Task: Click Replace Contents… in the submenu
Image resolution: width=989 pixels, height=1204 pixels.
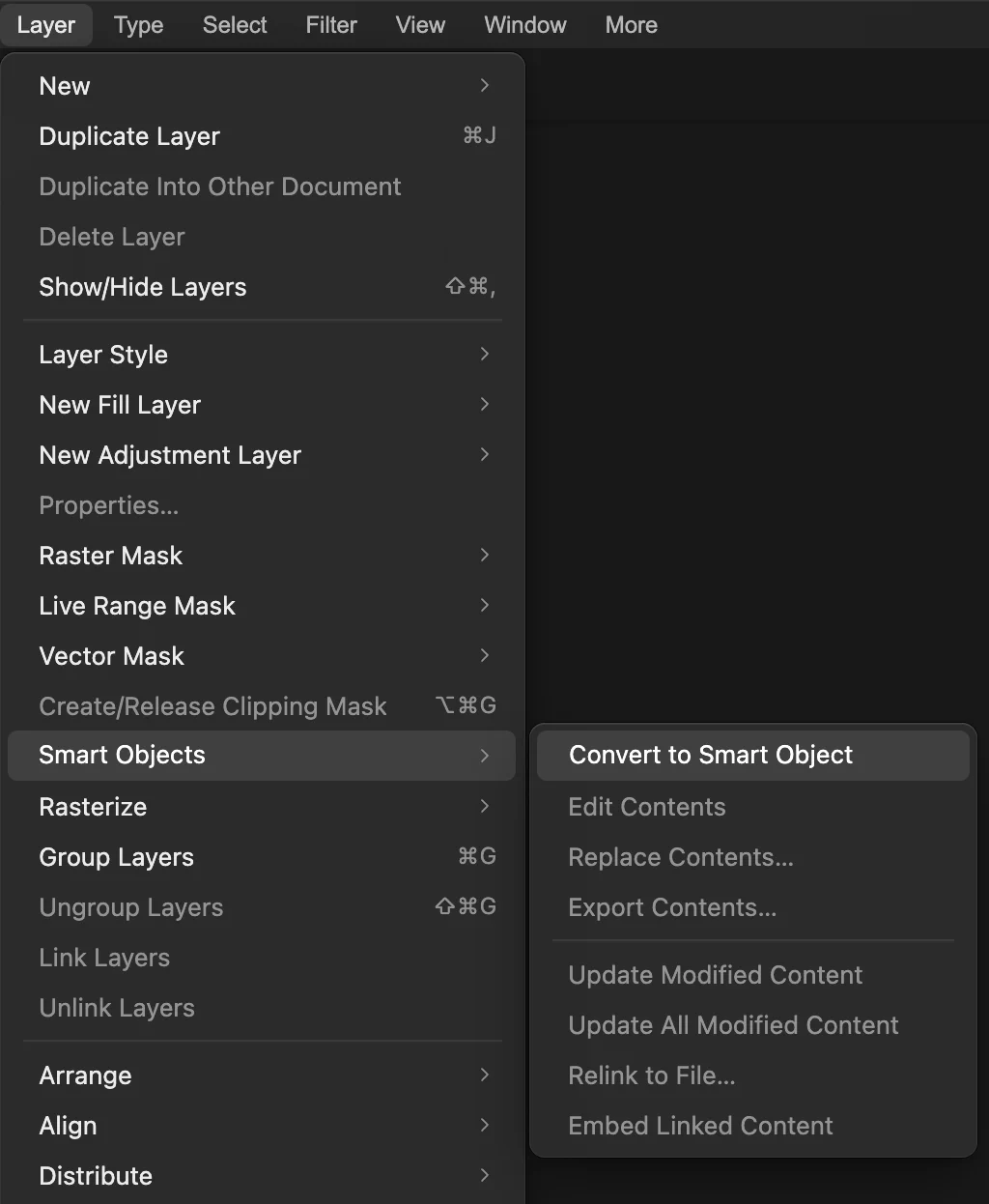Action: tap(753, 857)
